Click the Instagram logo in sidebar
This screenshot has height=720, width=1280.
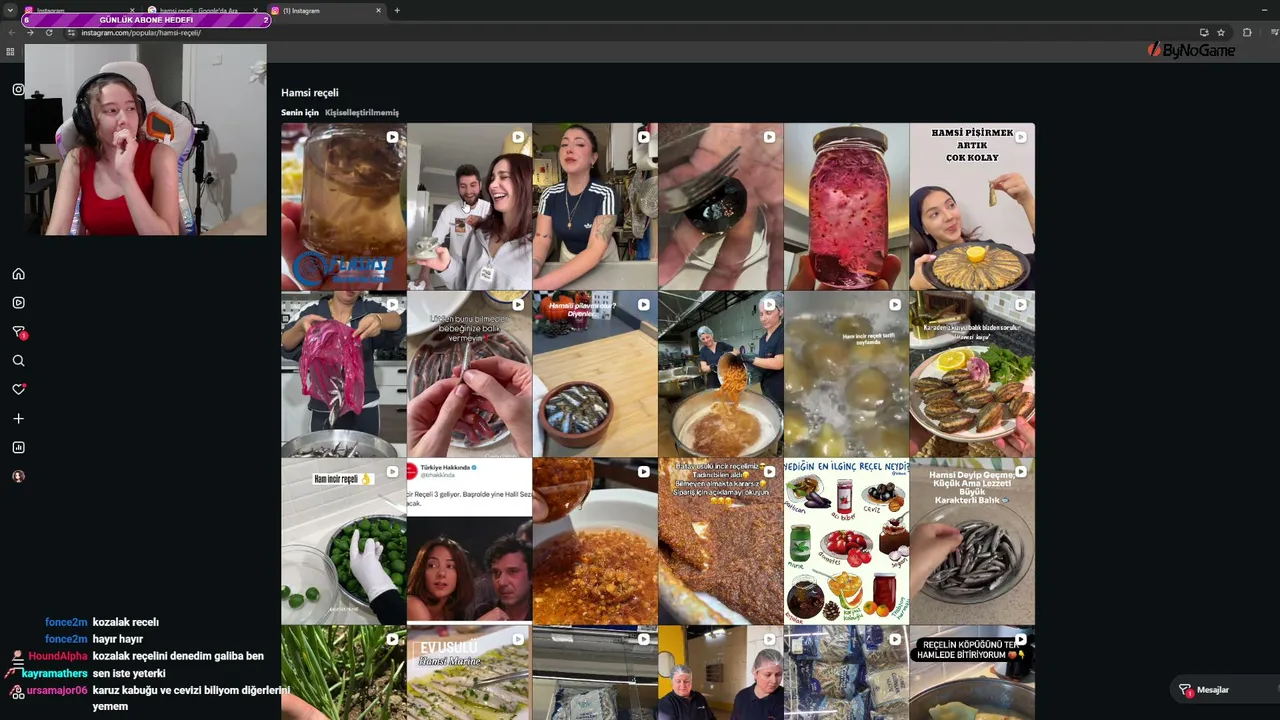click(18, 89)
